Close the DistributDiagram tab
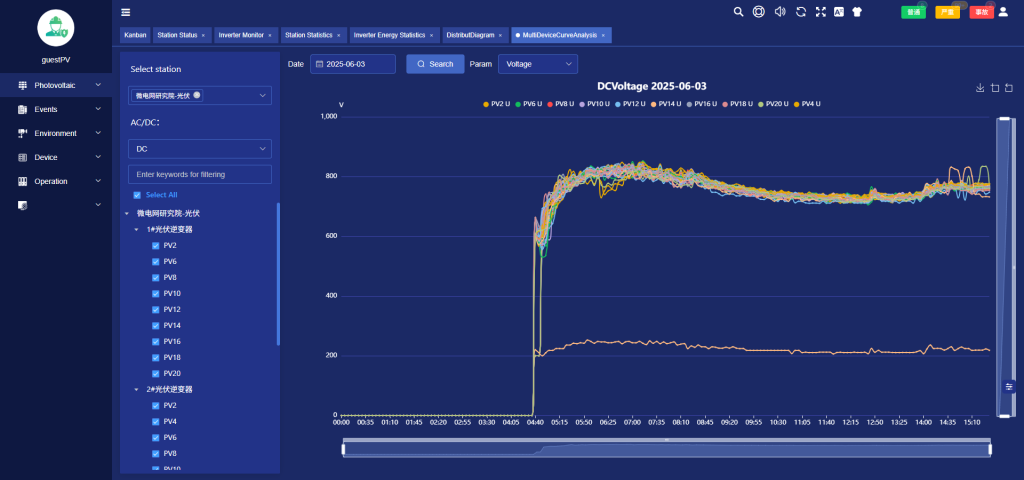Image resolution: width=1024 pixels, height=480 pixels. tap(500, 35)
